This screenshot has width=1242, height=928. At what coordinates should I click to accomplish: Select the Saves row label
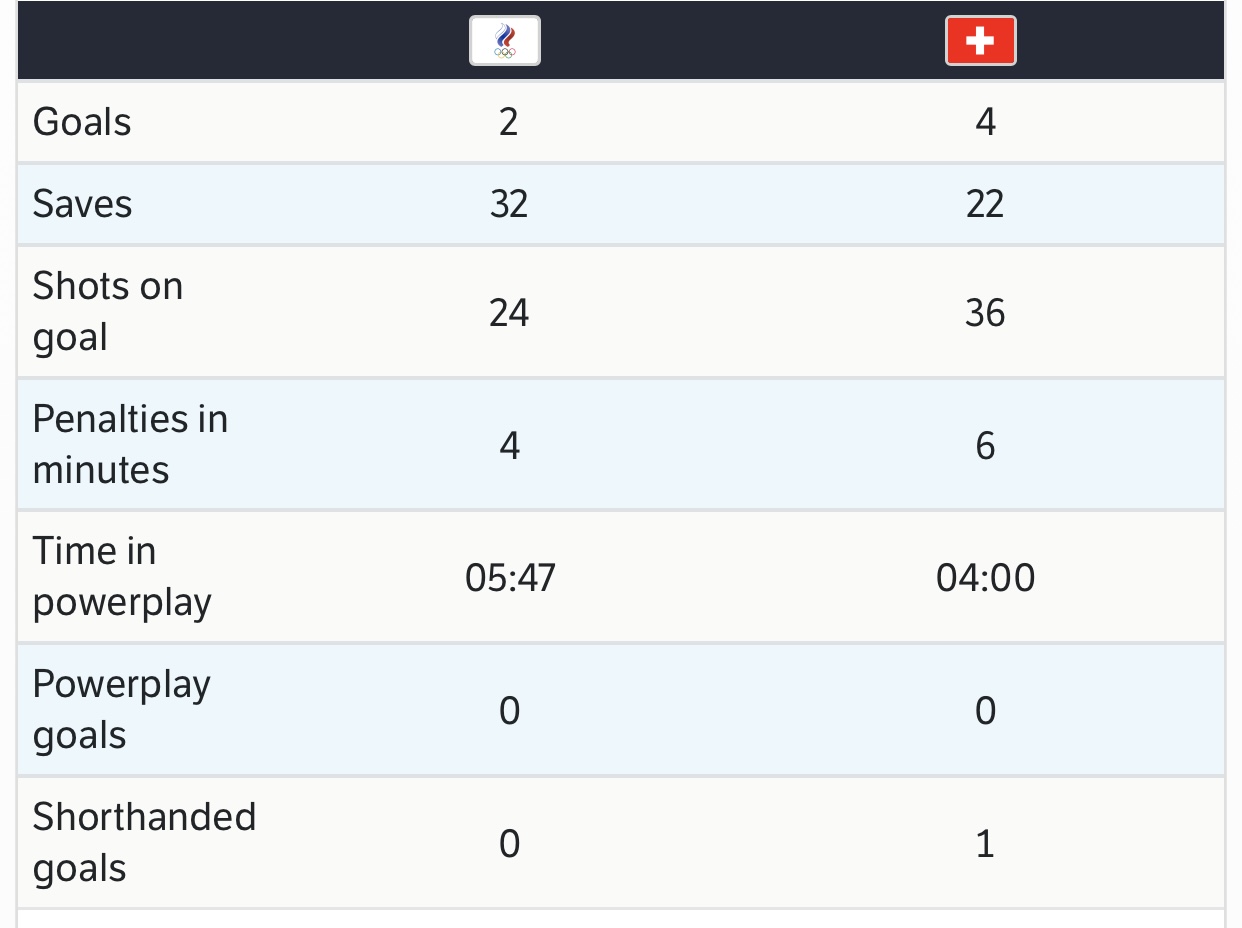82,204
